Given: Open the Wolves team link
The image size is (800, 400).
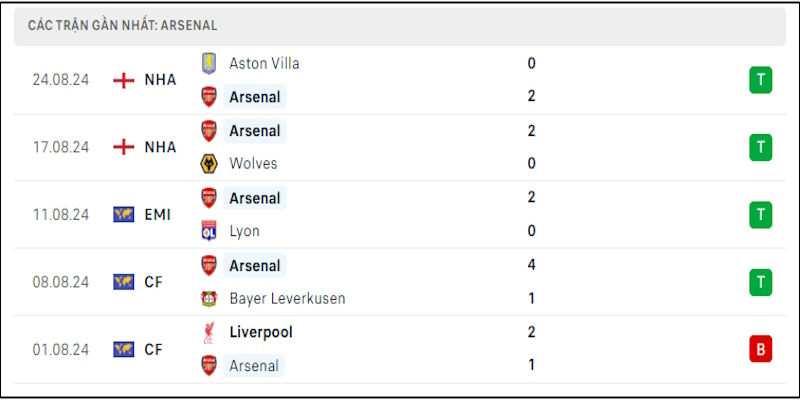Looking at the screenshot, I should [253, 164].
